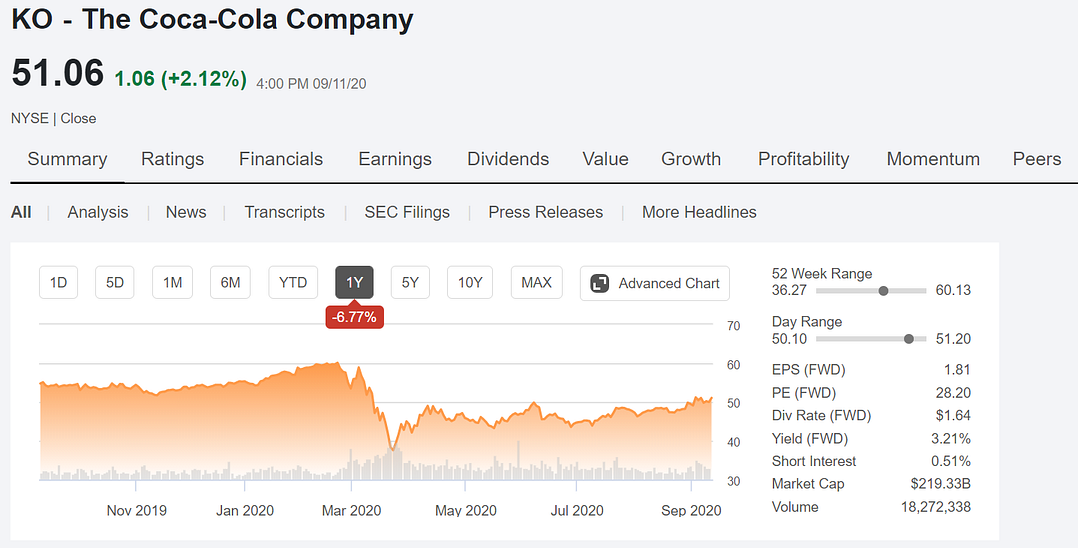Open the Dividends tab
The width and height of the screenshot is (1078, 548).
pos(508,160)
